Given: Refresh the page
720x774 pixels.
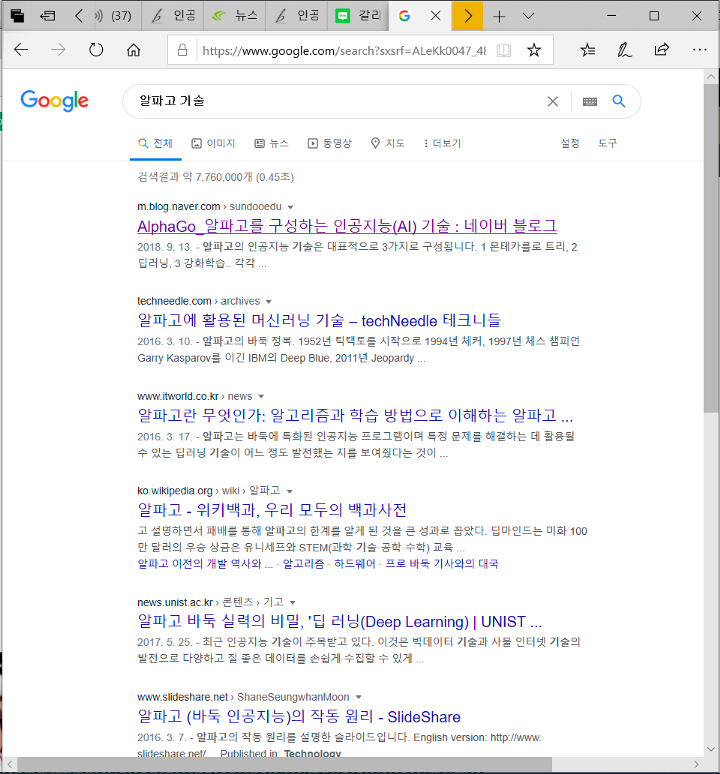Looking at the screenshot, I should point(96,49).
